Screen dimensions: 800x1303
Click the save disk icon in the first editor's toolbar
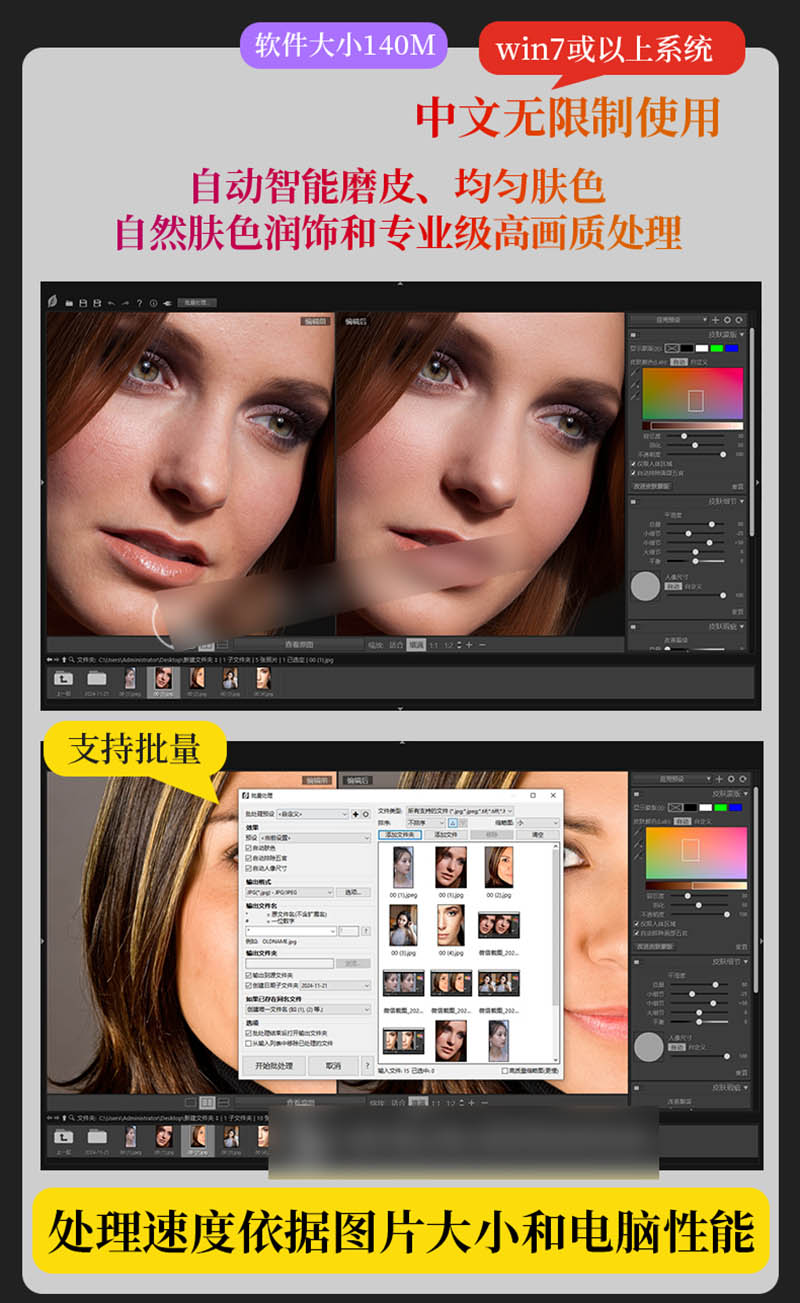point(83,303)
